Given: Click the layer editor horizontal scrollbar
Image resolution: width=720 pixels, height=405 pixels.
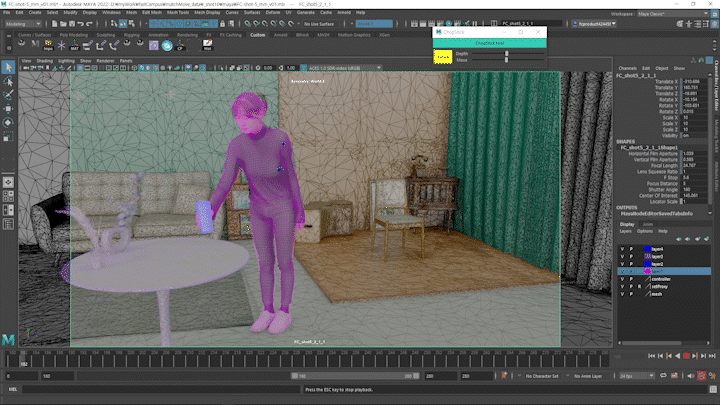Looking at the screenshot, I should pos(652,343).
